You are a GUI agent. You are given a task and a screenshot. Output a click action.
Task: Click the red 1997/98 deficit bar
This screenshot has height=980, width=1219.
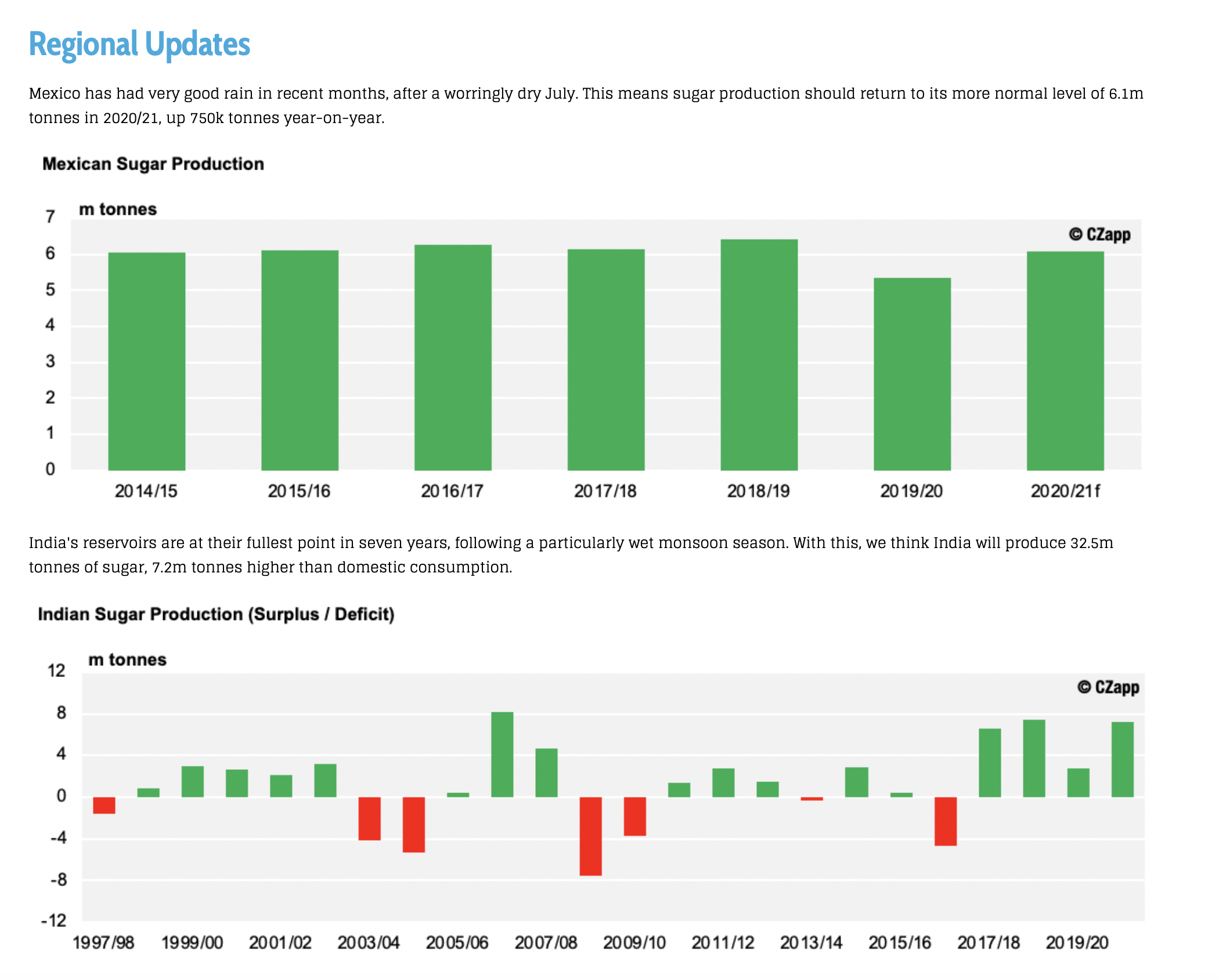point(104,805)
